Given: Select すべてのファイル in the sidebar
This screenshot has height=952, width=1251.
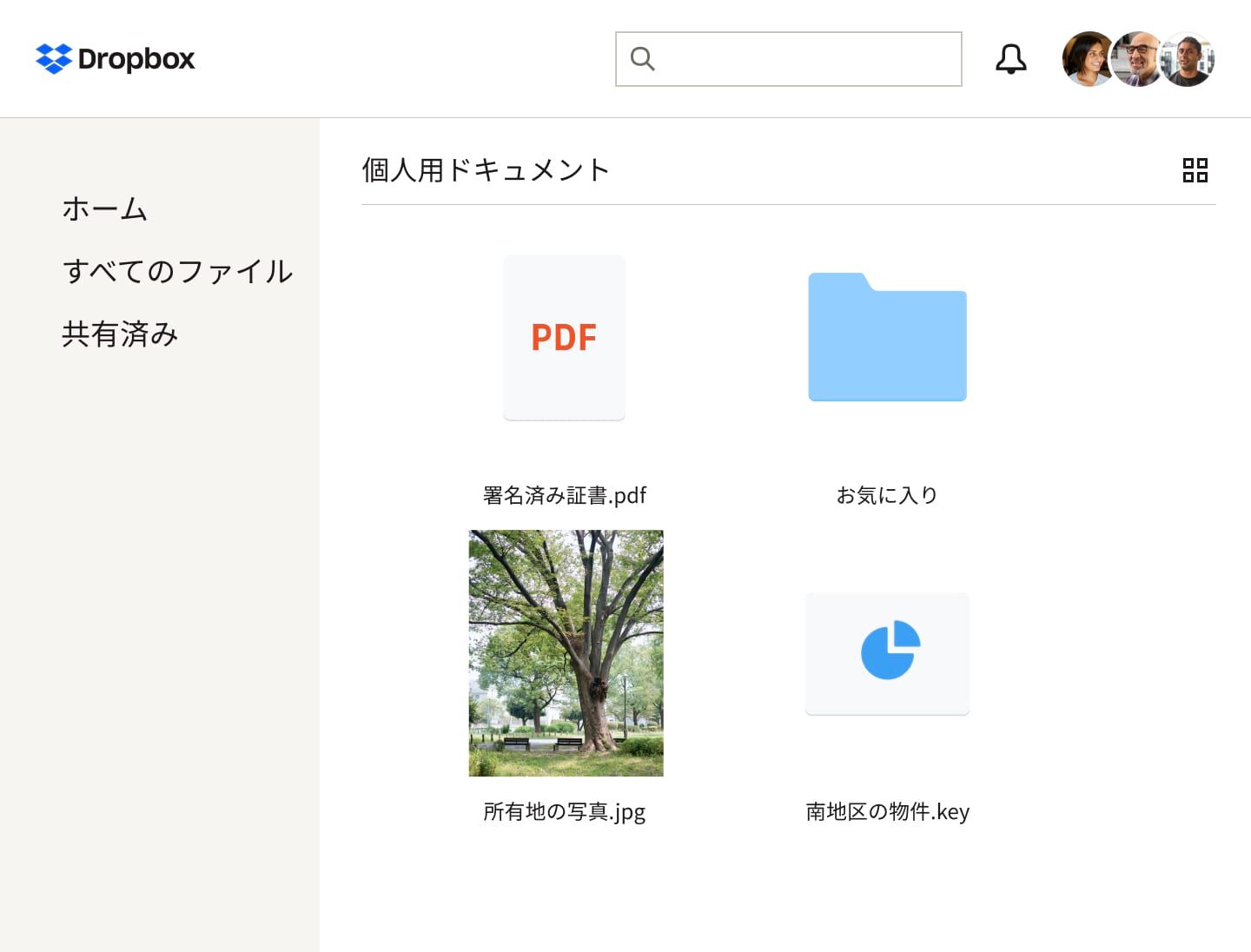Looking at the screenshot, I should pyautogui.click(x=178, y=271).
